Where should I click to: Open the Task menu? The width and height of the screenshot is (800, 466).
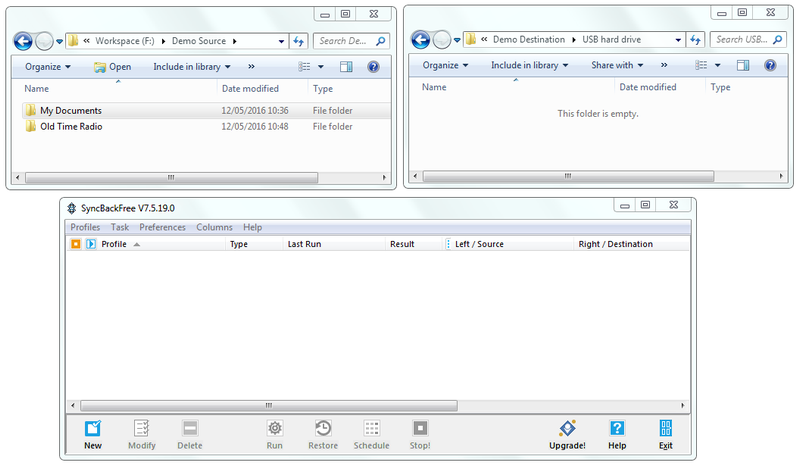120,227
